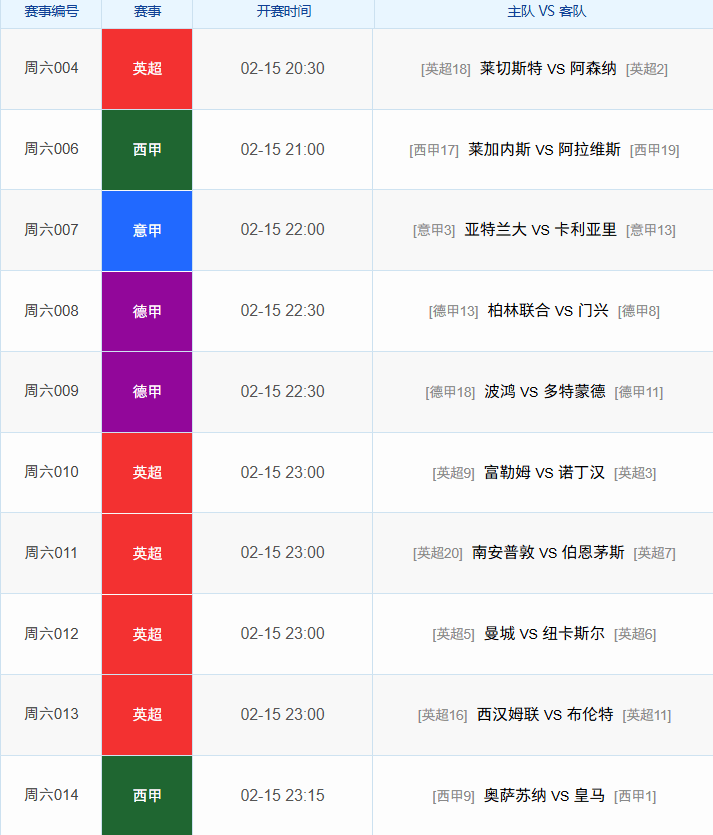Click the blue 意甲 league cell
The image size is (713, 835).
click(147, 231)
